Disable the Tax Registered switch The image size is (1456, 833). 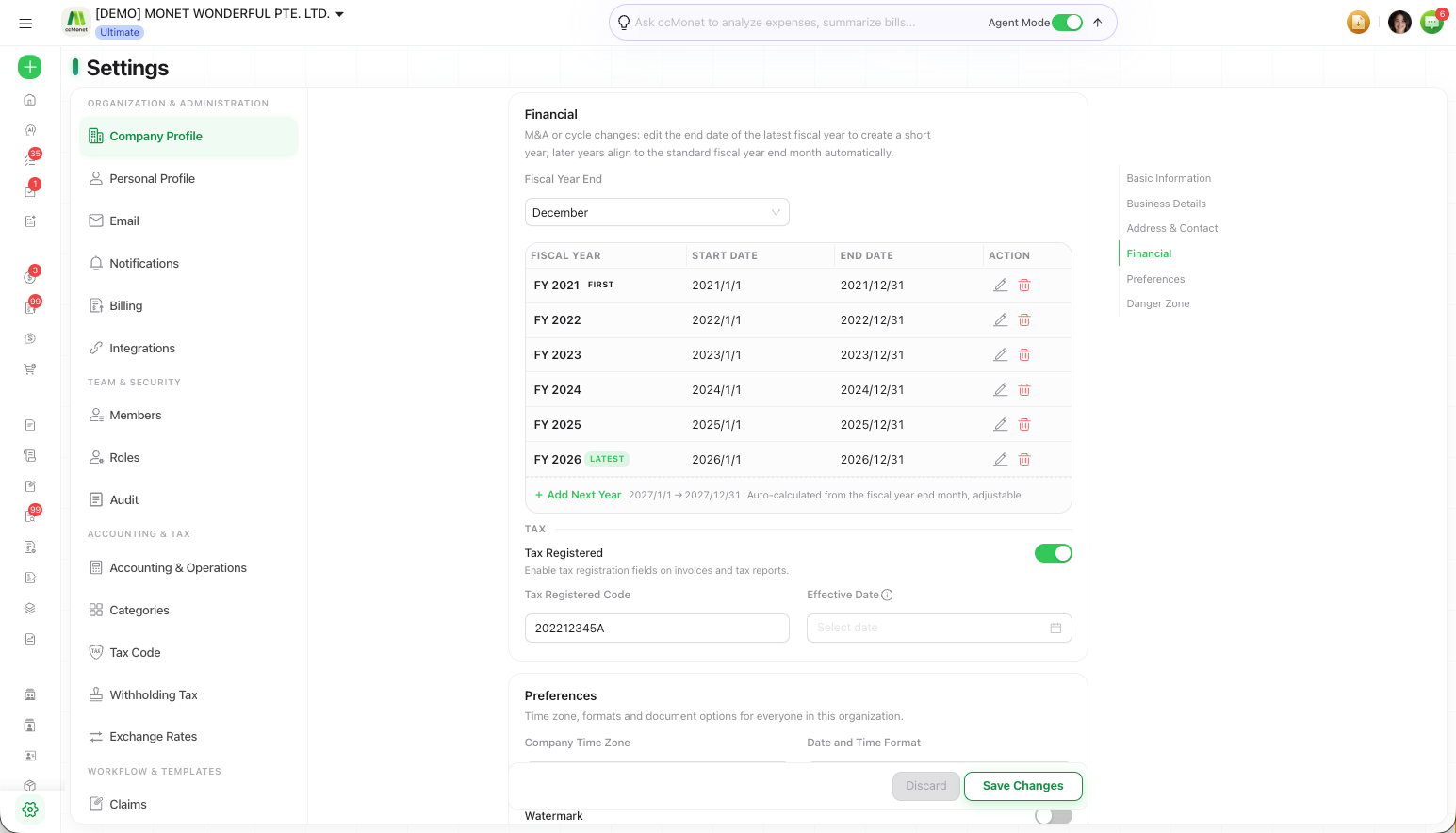point(1054,553)
